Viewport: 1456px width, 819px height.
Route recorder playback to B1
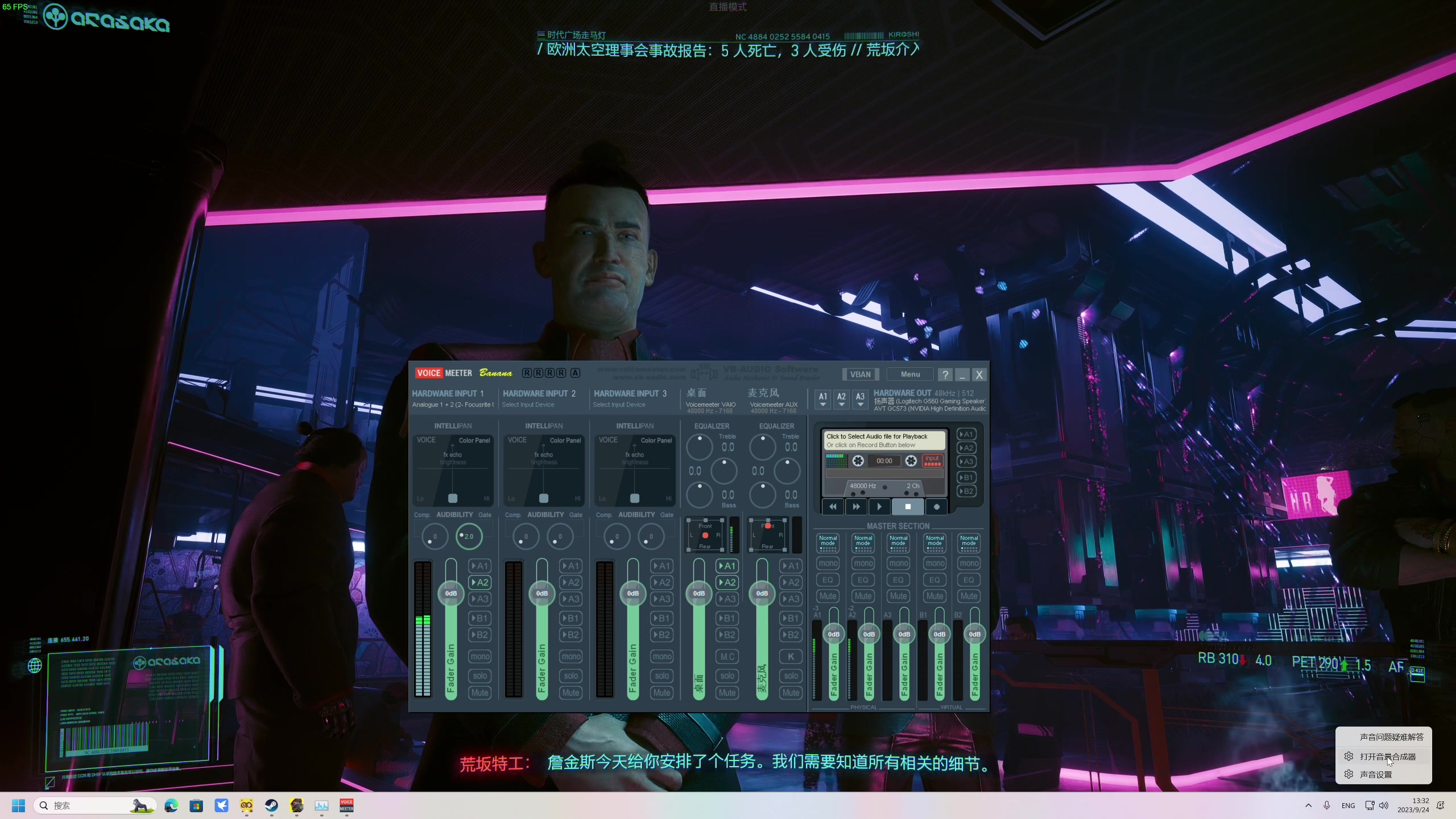point(967,477)
